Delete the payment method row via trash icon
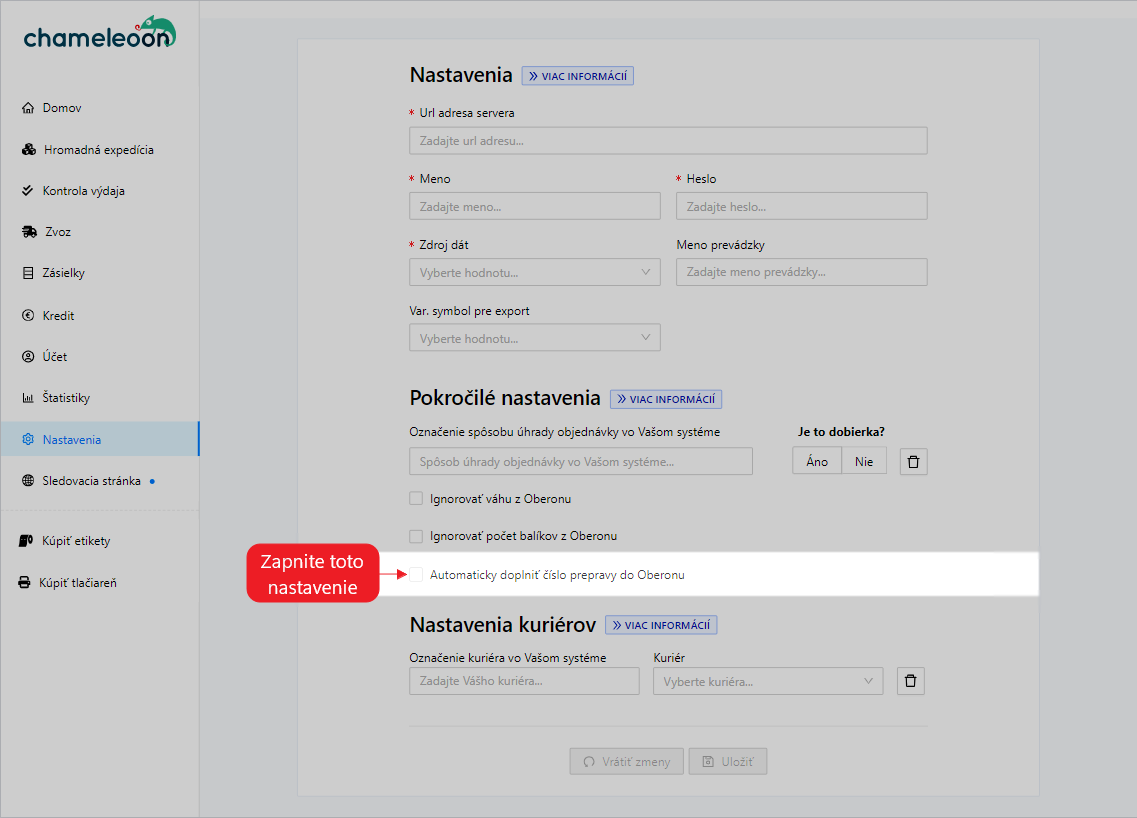1137x818 pixels. pyautogui.click(x=914, y=461)
